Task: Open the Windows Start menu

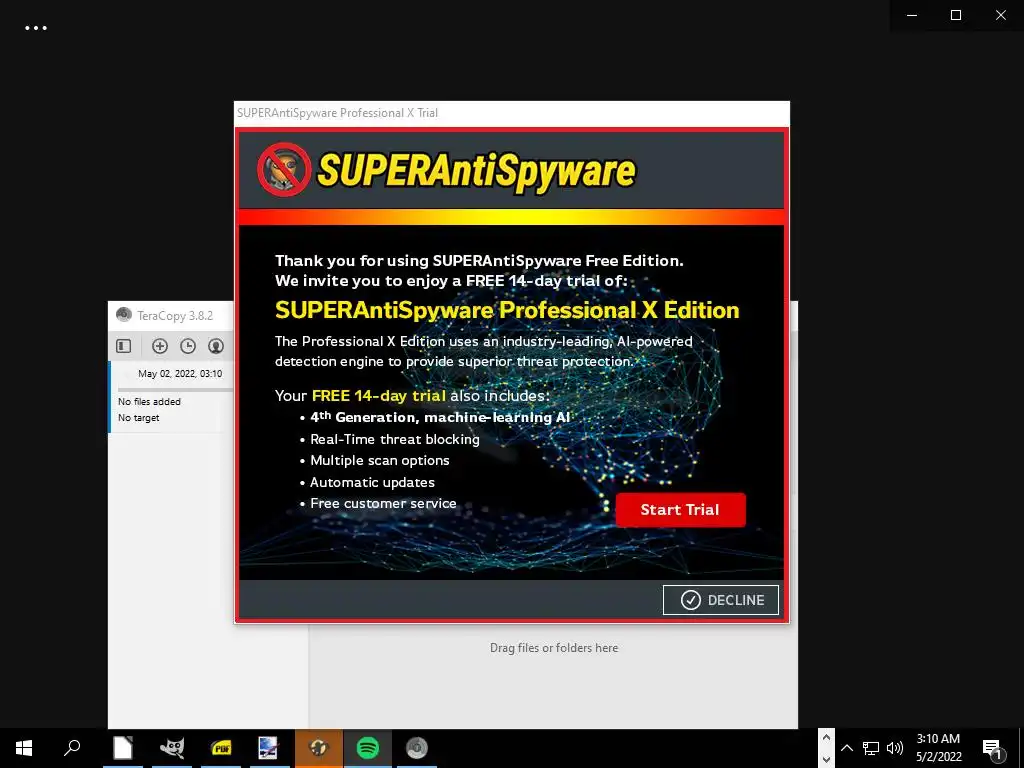Action: pos(24,748)
